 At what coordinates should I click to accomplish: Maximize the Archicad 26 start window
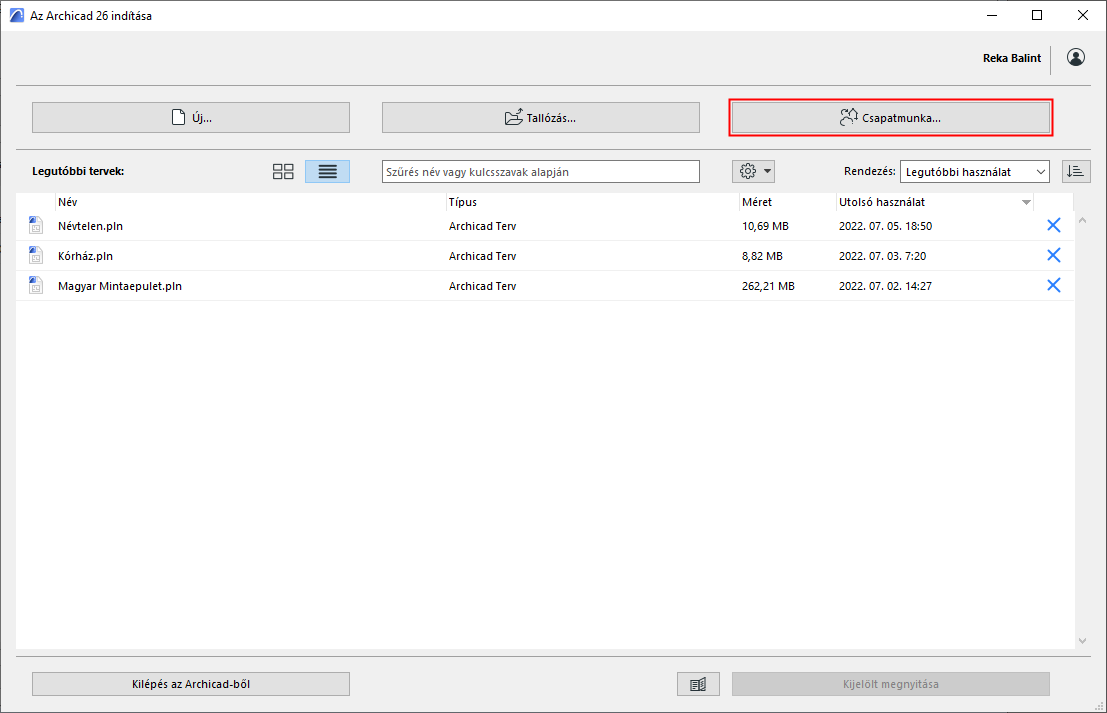[x=1036, y=15]
